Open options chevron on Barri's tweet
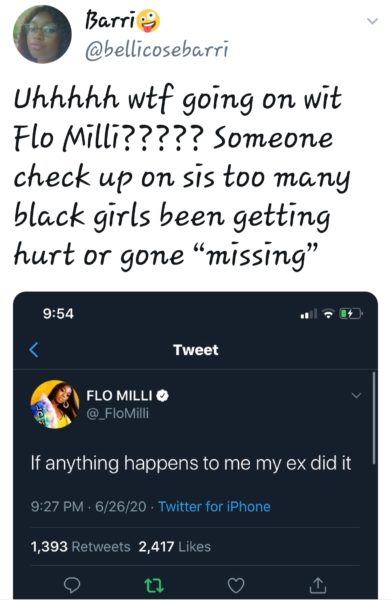Image resolution: width=391 pixels, height=600 pixels. [372, 21]
